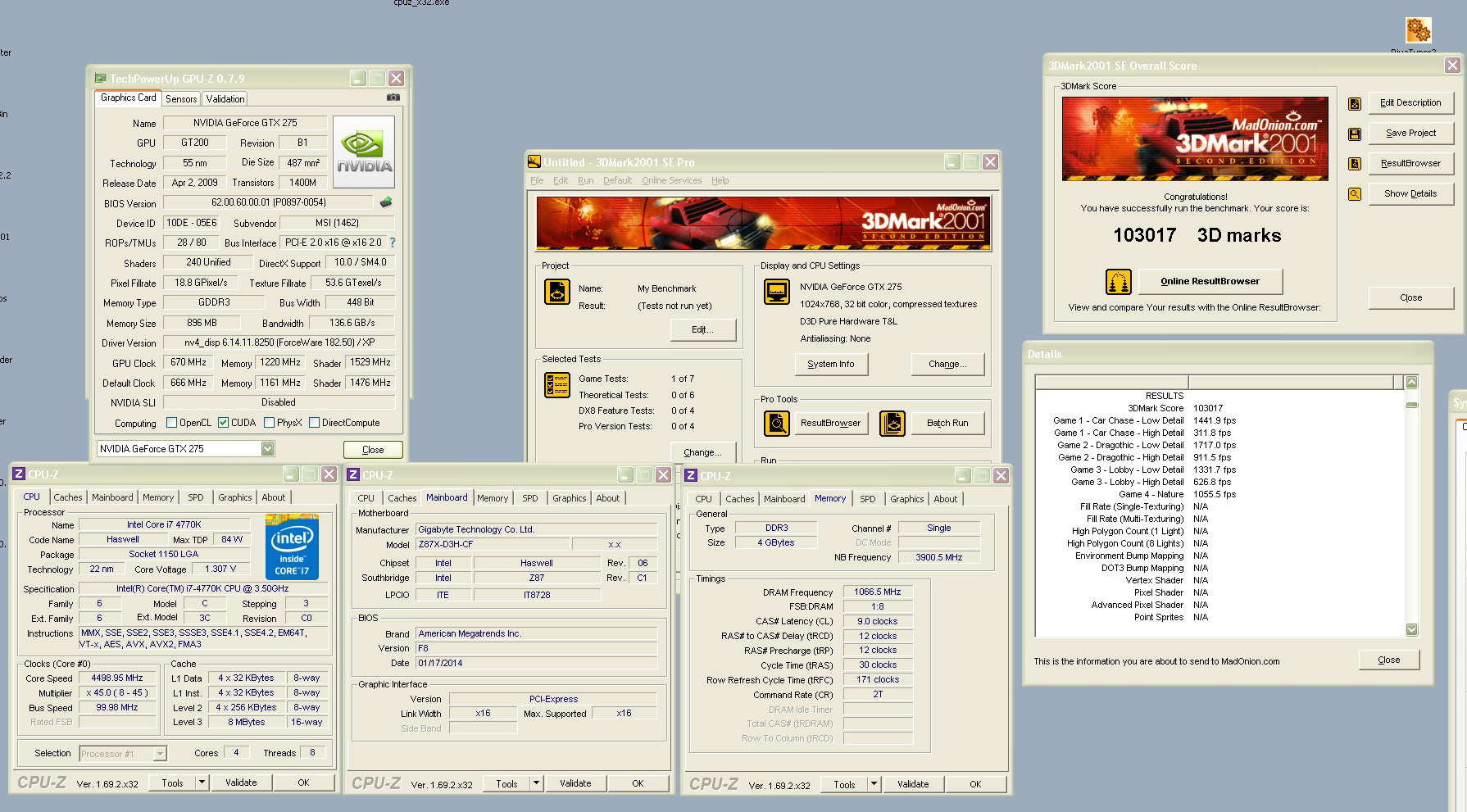Open the Caches tab in the left CPU-Z window
The width and height of the screenshot is (1467, 812).
tap(68, 497)
